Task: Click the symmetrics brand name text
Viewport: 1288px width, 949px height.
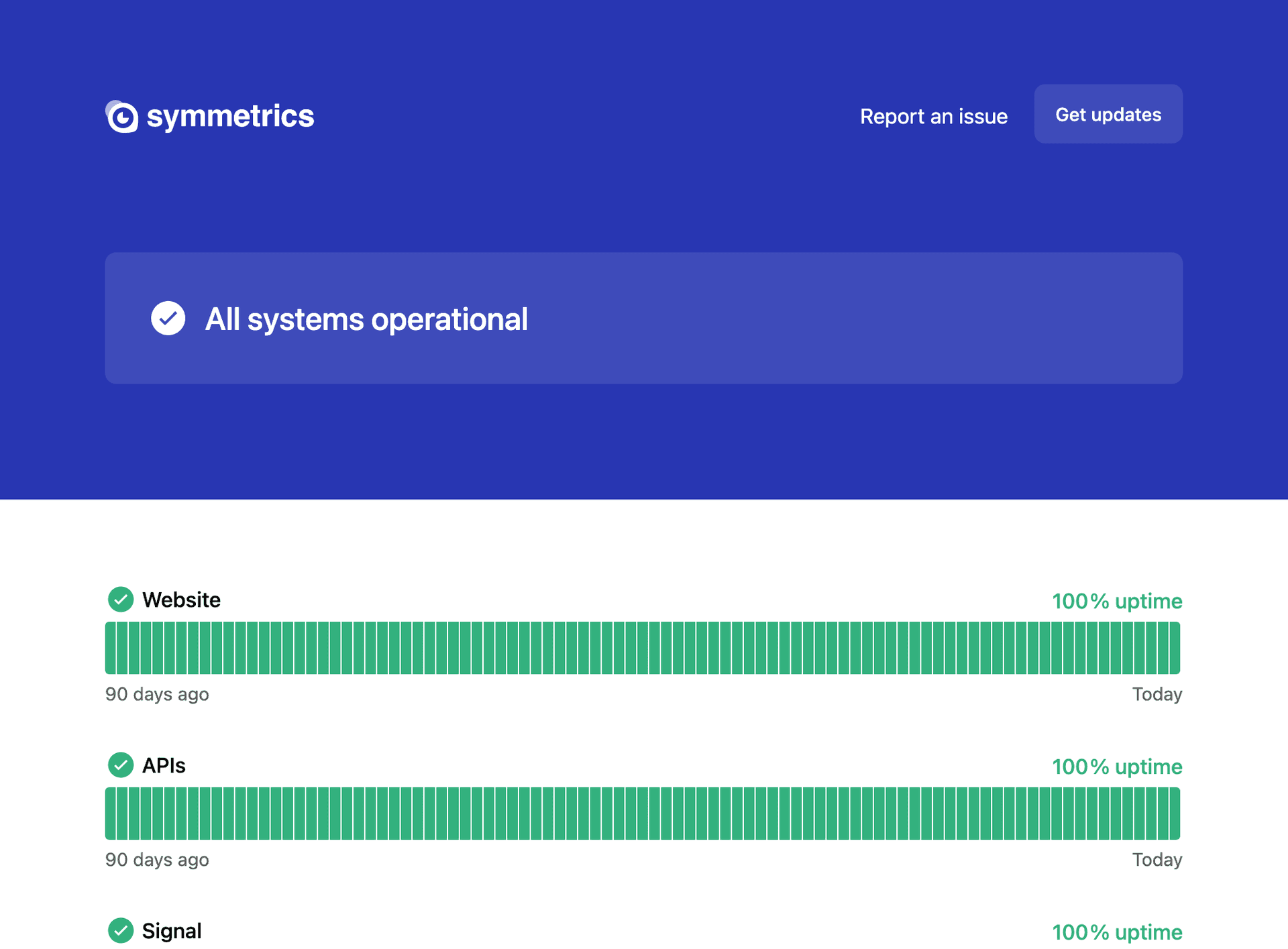Action: [230, 116]
